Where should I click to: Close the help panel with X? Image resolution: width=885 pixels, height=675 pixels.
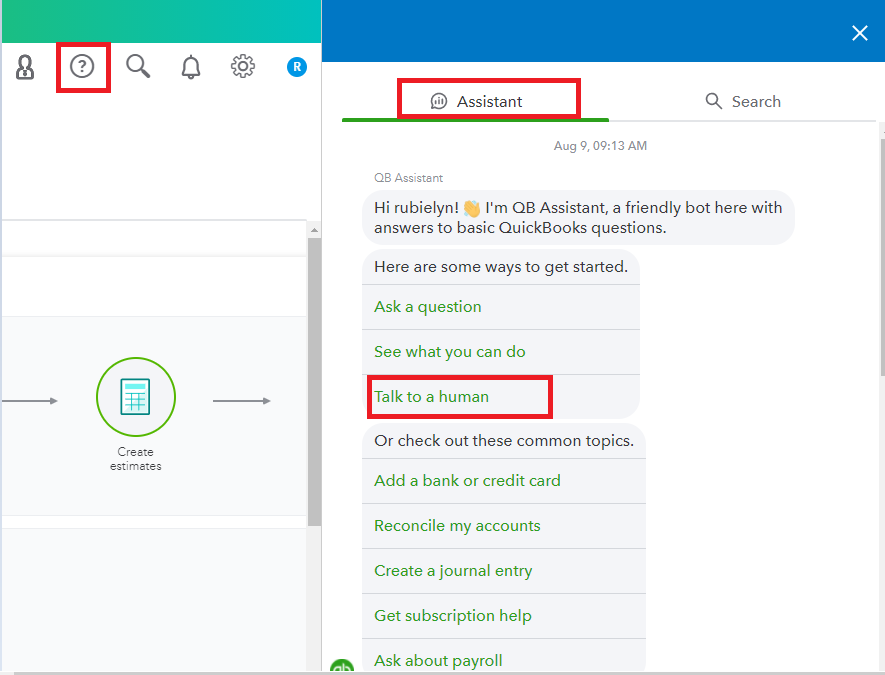pyautogui.click(x=859, y=33)
